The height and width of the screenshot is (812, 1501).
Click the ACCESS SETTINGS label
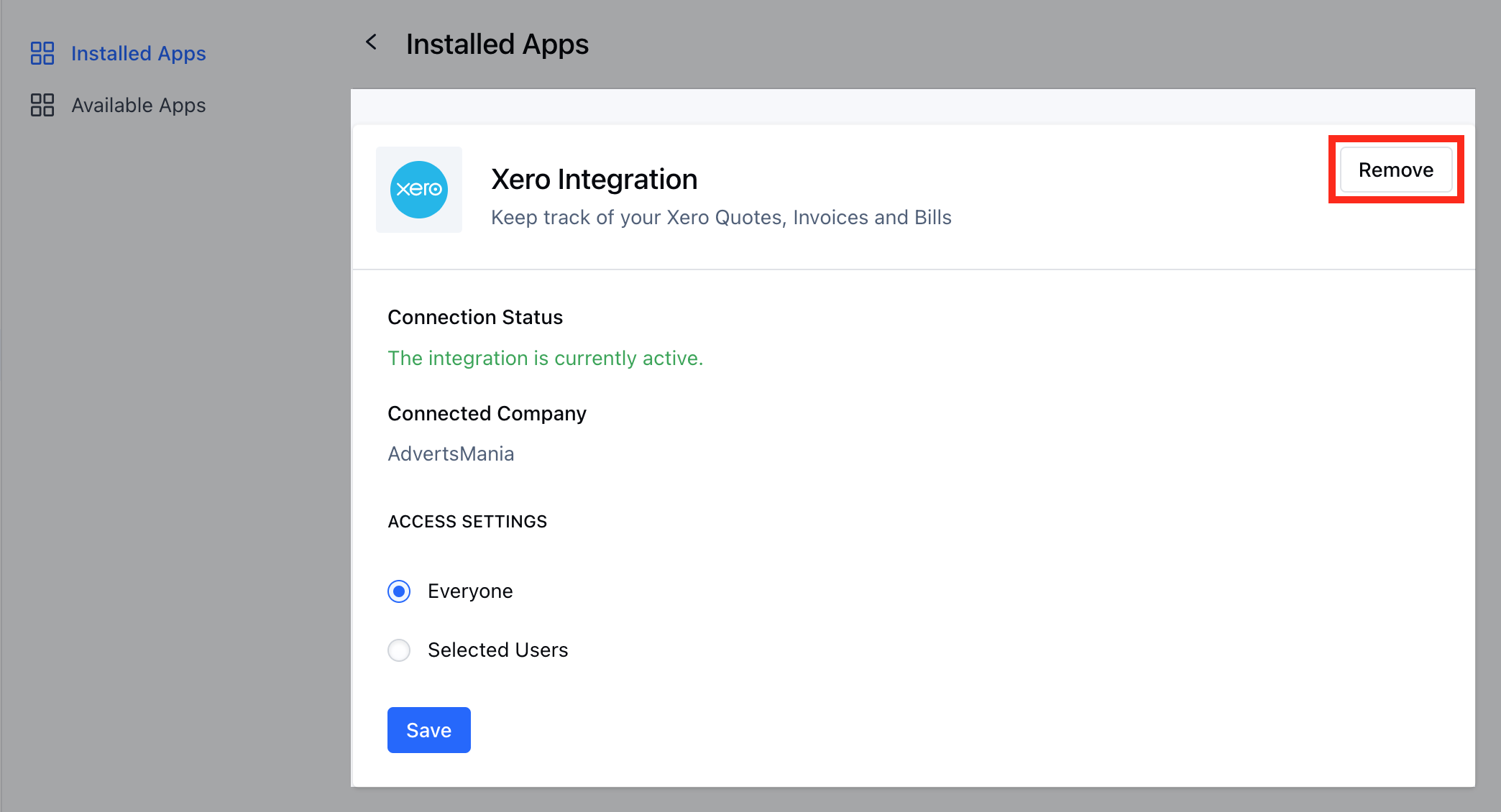coord(467,521)
